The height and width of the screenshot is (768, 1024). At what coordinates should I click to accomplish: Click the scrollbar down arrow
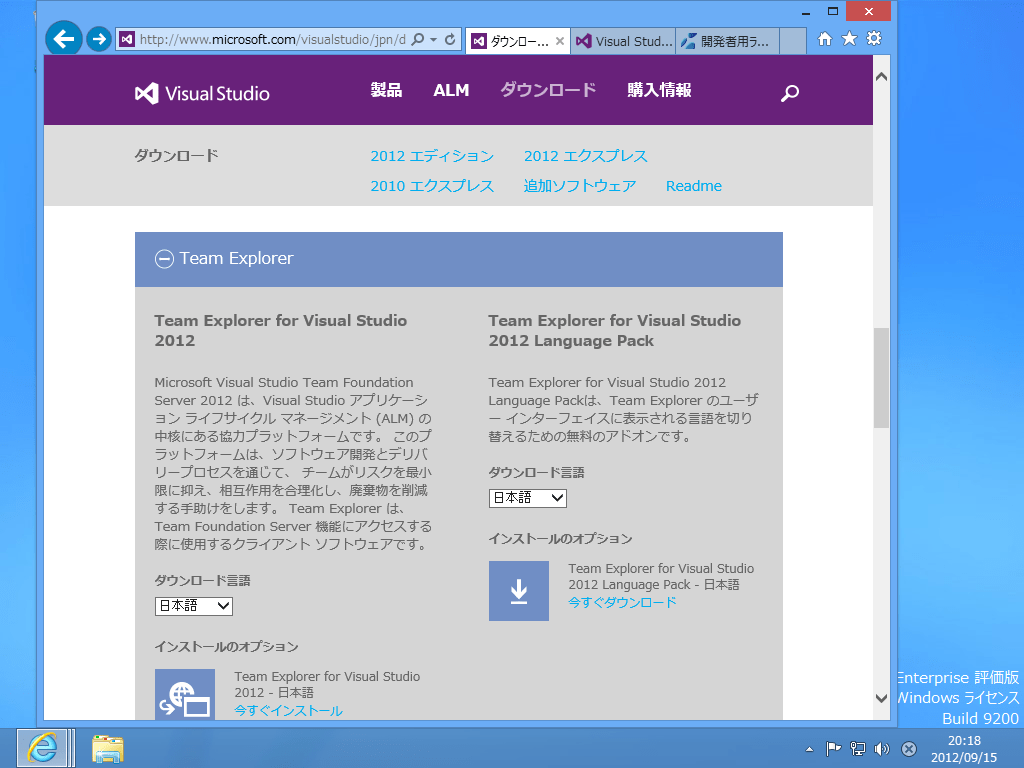point(881,698)
